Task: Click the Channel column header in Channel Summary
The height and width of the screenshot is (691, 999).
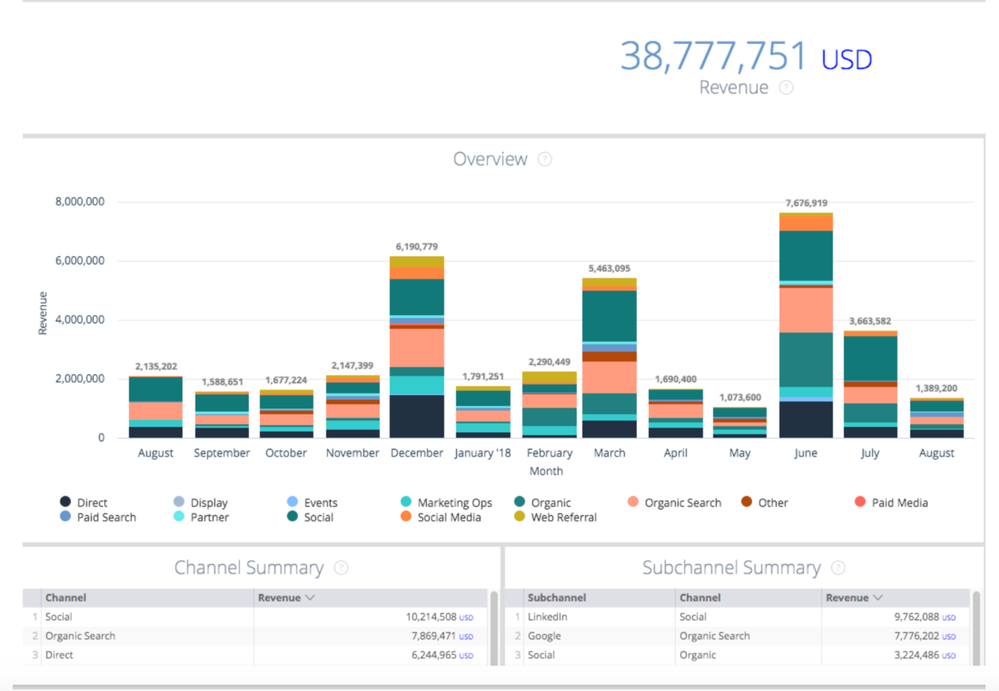Action: coord(66,598)
